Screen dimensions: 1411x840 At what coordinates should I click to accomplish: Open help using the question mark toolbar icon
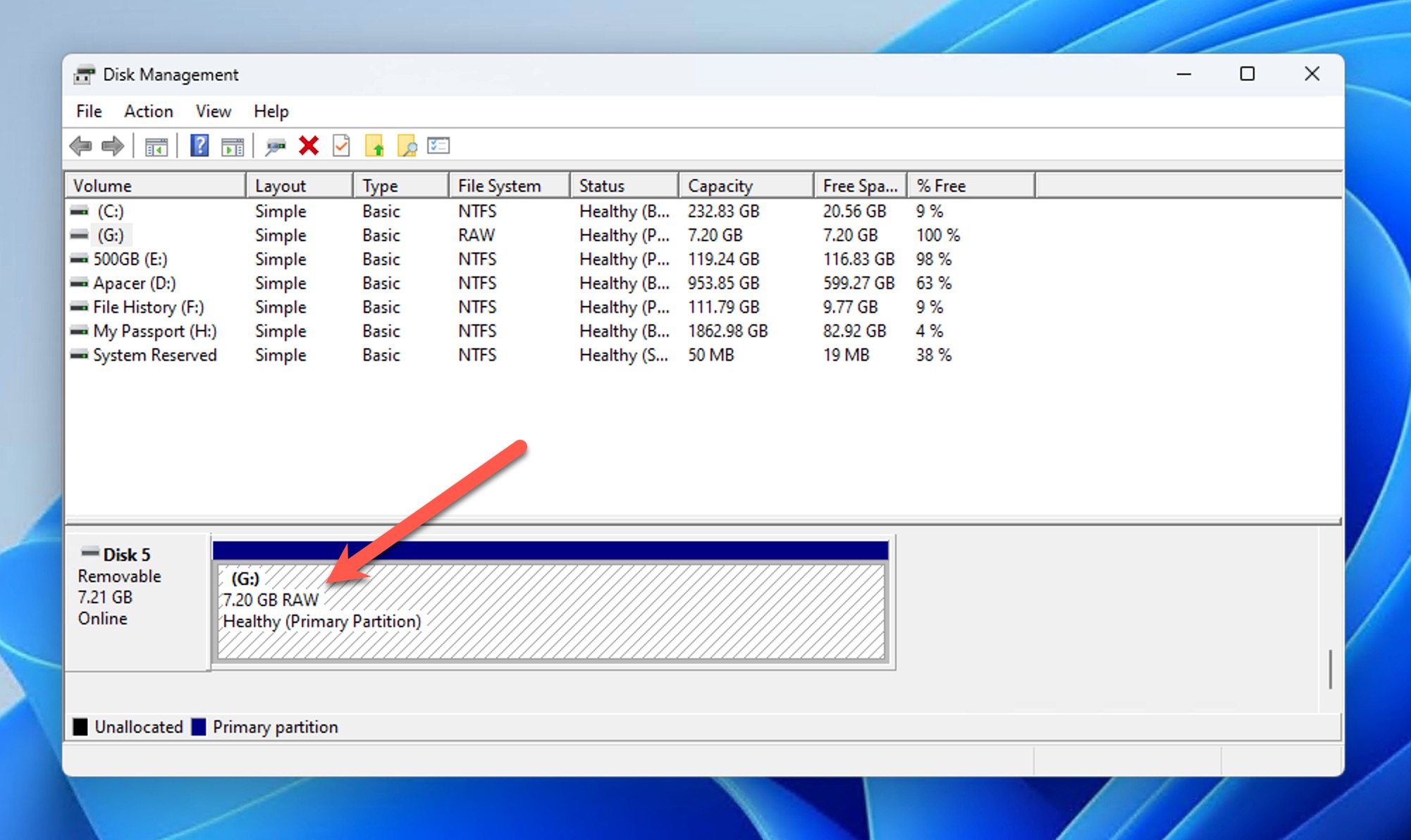[x=199, y=146]
